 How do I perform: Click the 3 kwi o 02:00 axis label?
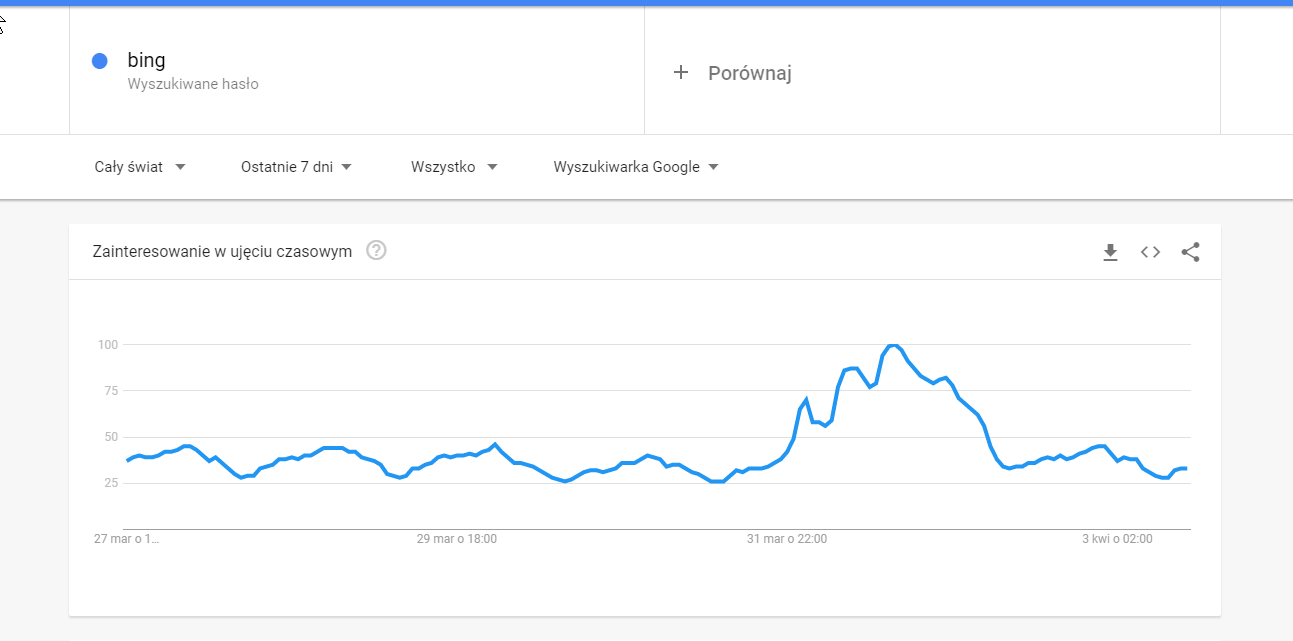[1117, 539]
